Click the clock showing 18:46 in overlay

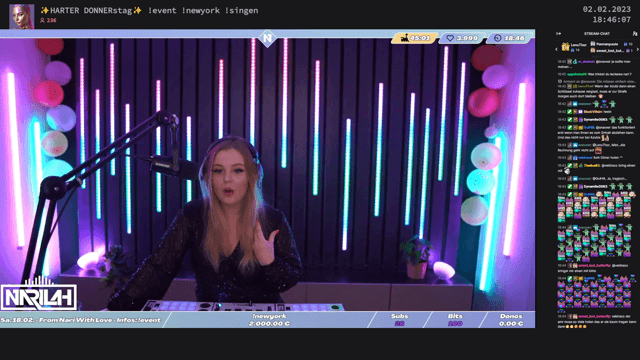[510, 38]
